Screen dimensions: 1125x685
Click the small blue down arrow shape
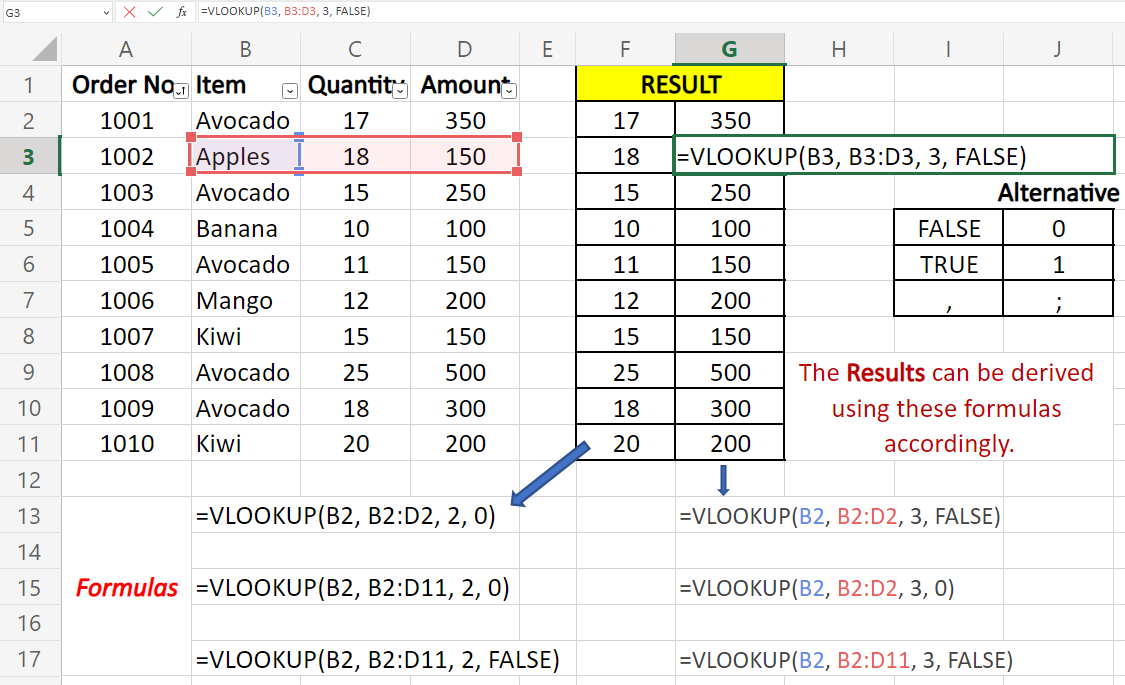[724, 480]
